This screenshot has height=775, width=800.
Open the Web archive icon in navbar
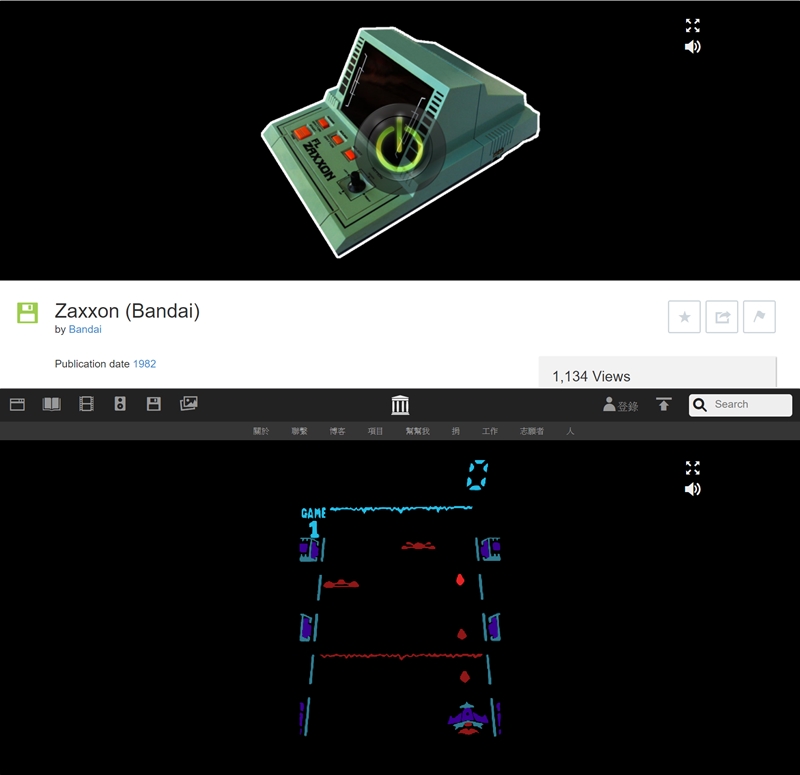click(x=17, y=405)
